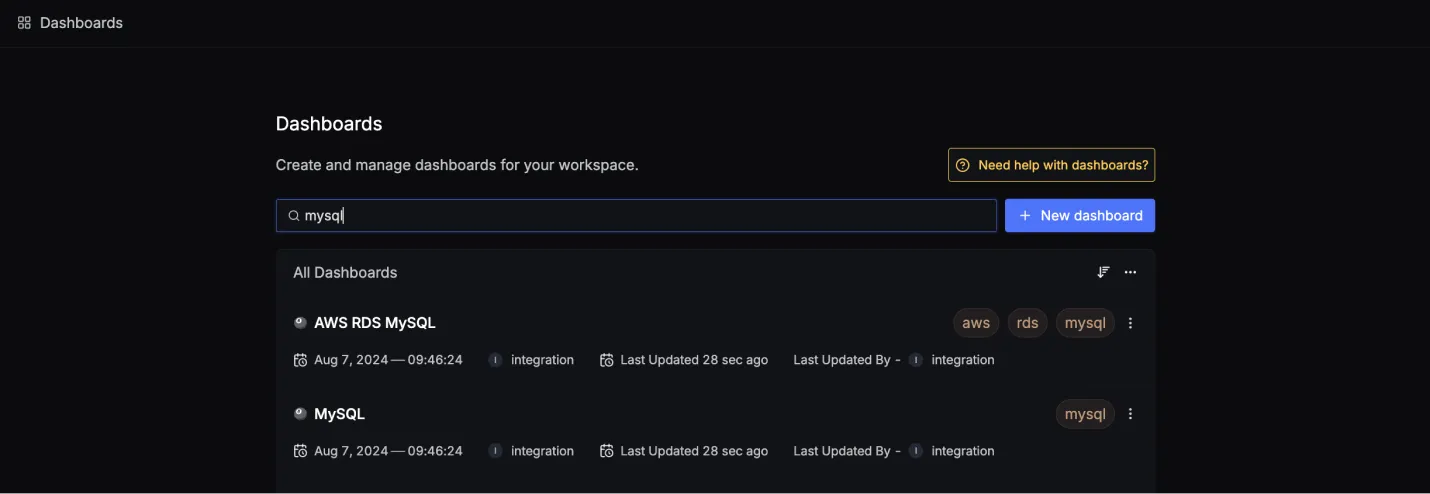Open the MySQL dashboard
The width and height of the screenshot is (1430, 494).
click(x=339, y=414)
